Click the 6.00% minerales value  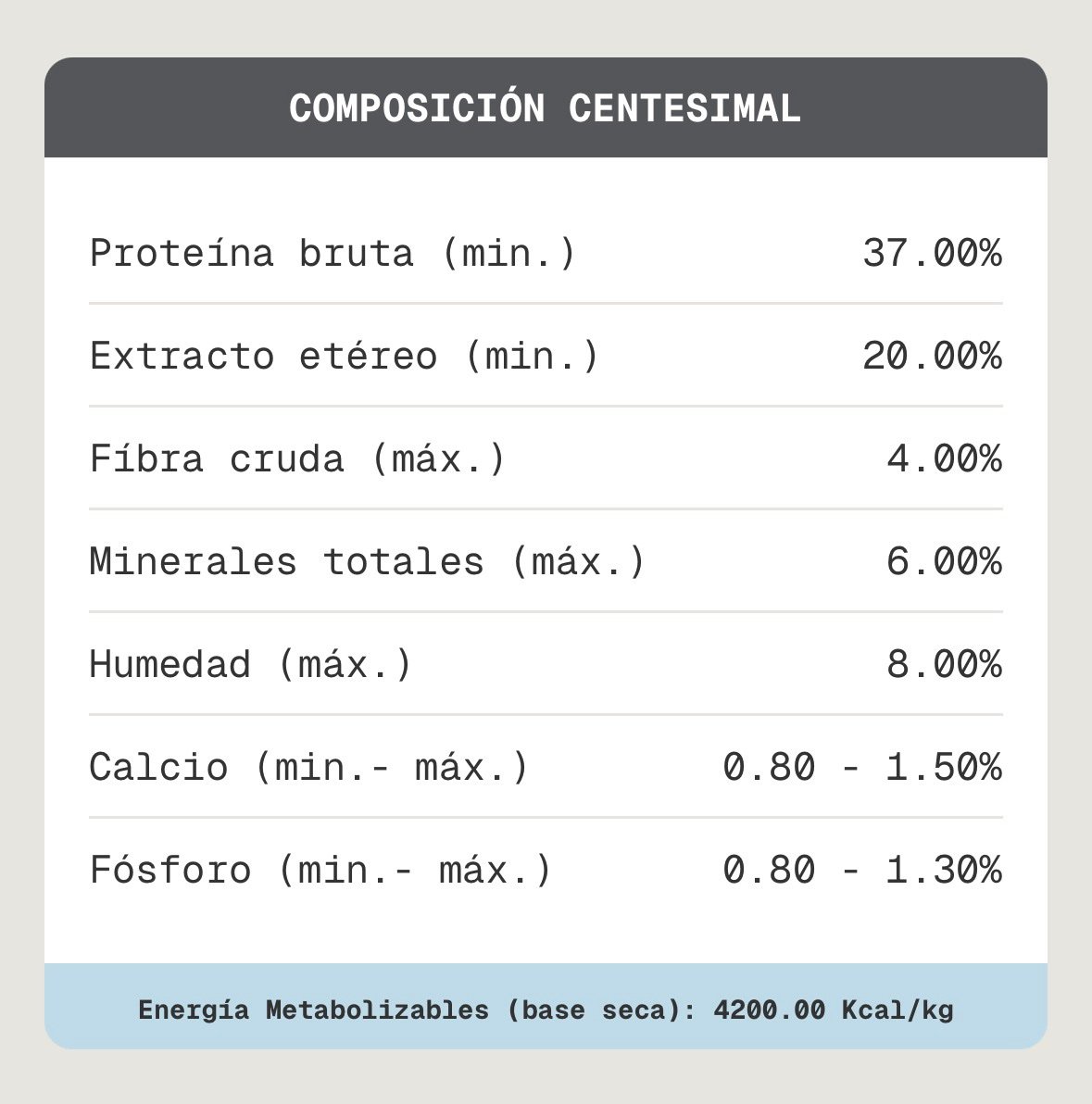click(x=944, y=561)
